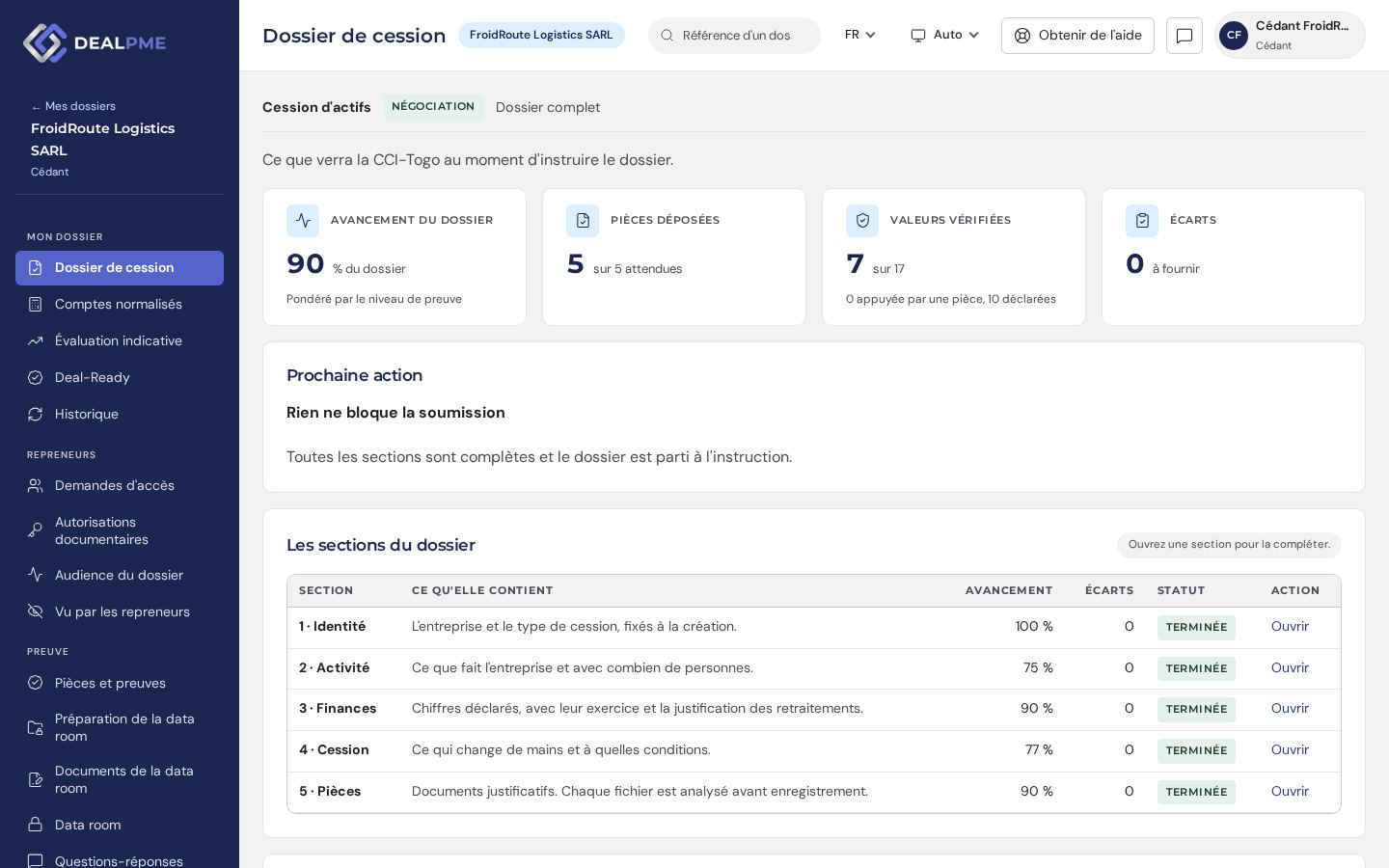Click the Historique refresh icon
The width and height of the screenshot is (1389, 868).
coord(36,415)
